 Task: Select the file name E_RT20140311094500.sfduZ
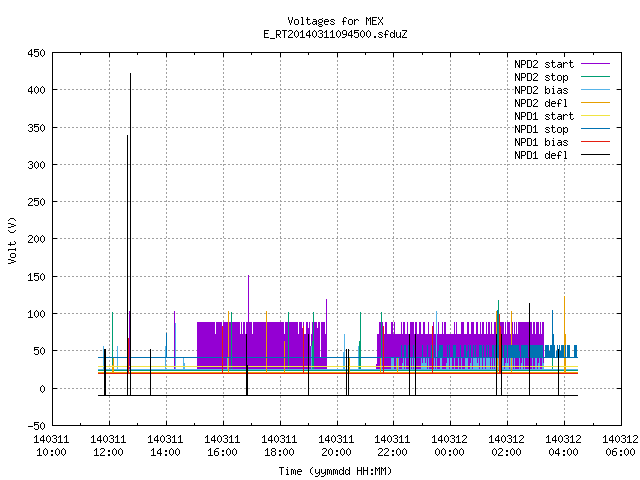click(x=335, y=34)
